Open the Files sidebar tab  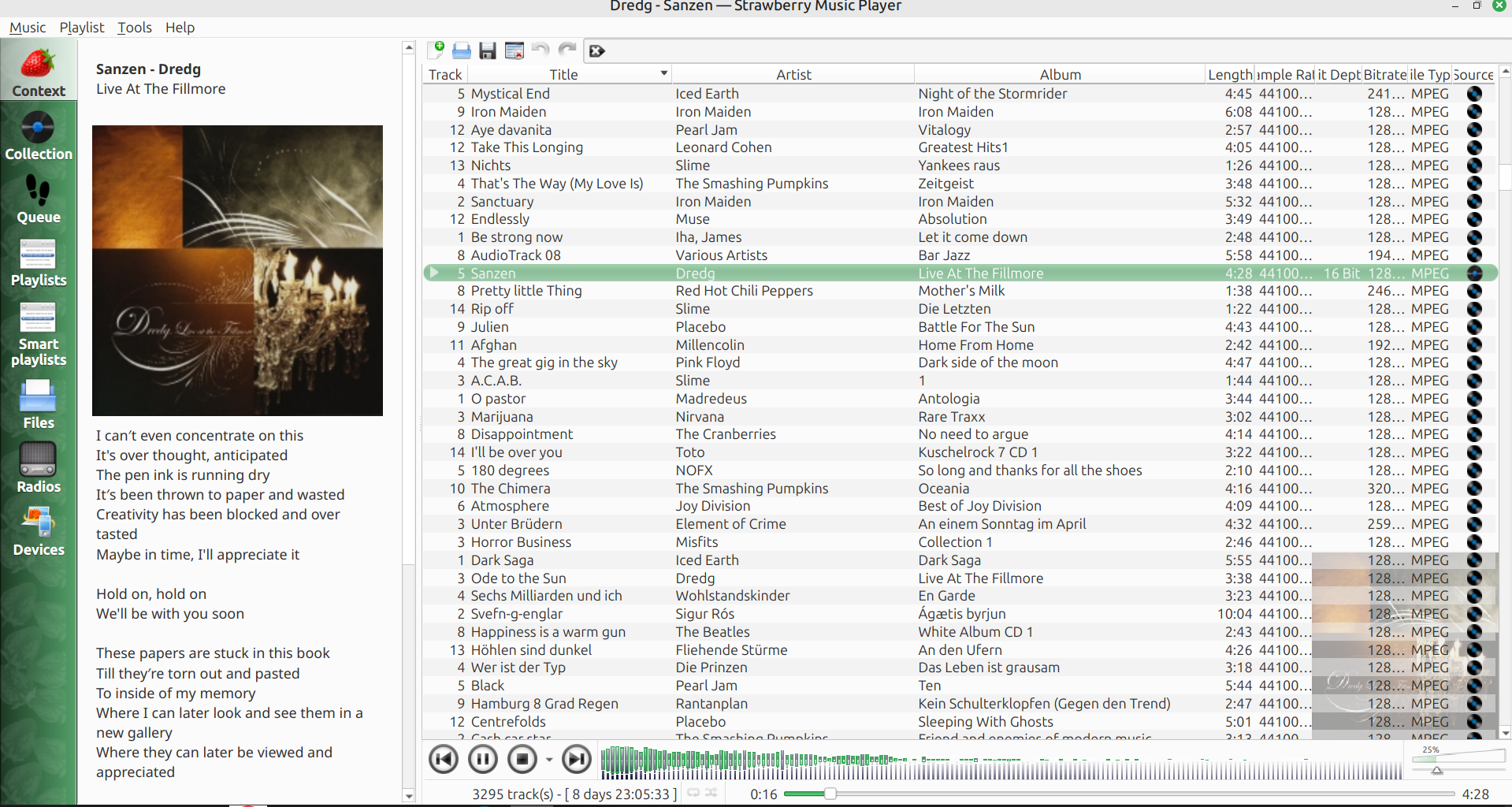pos(38,404)
